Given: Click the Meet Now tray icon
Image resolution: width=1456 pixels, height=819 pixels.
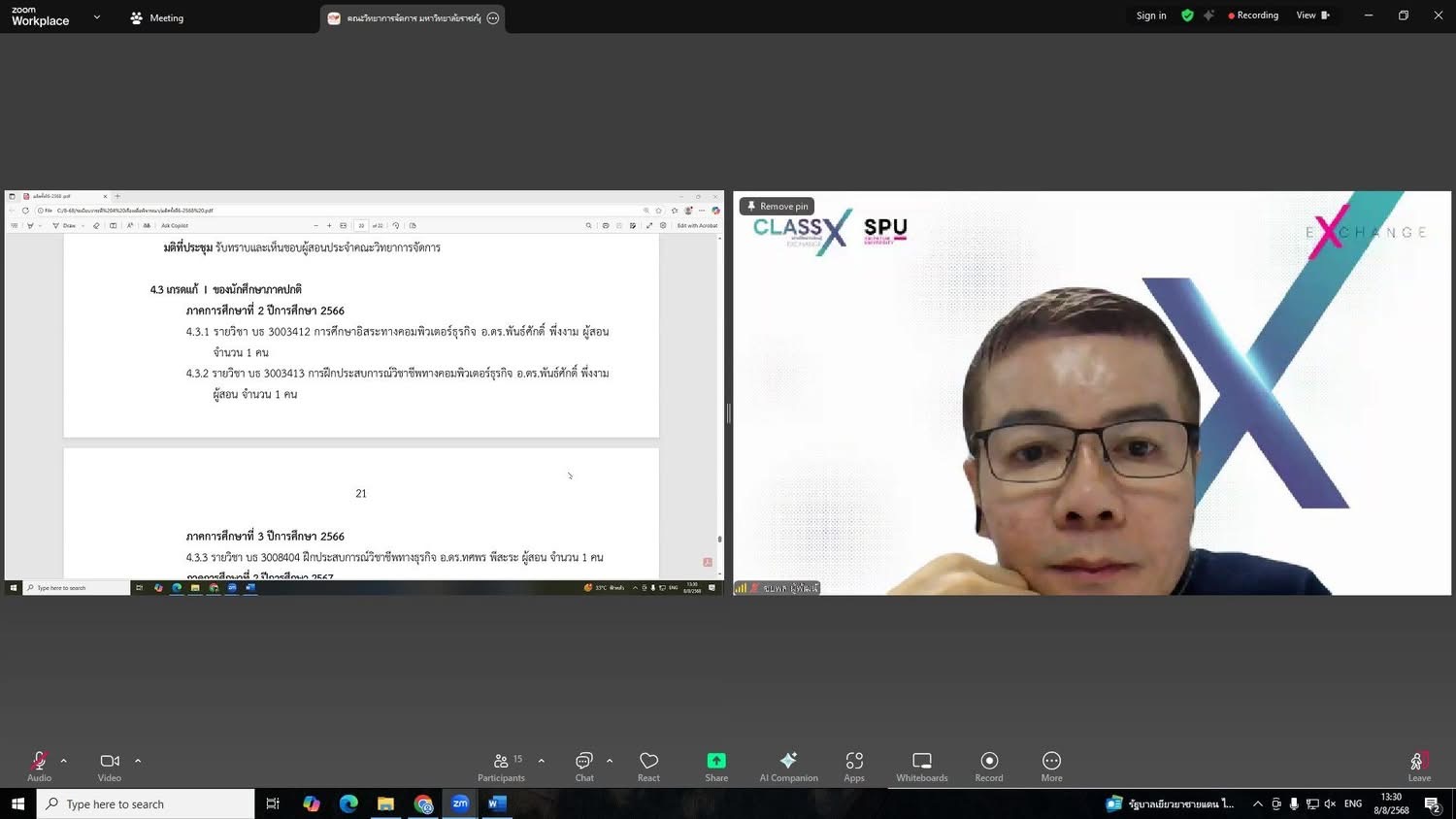Looking at the screenshot, I should click(1276, 803).
